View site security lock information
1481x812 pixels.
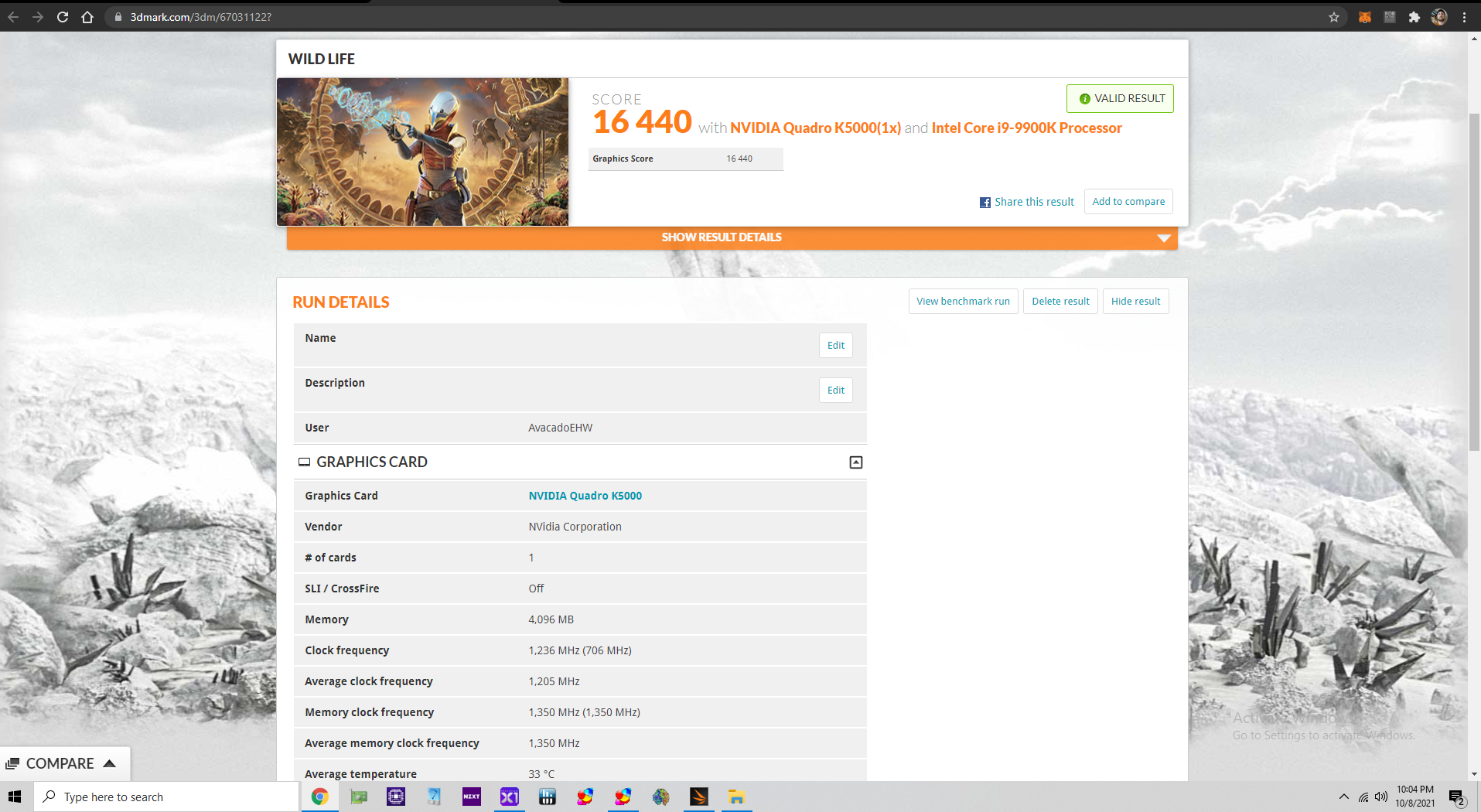click(x=118, y=17)
